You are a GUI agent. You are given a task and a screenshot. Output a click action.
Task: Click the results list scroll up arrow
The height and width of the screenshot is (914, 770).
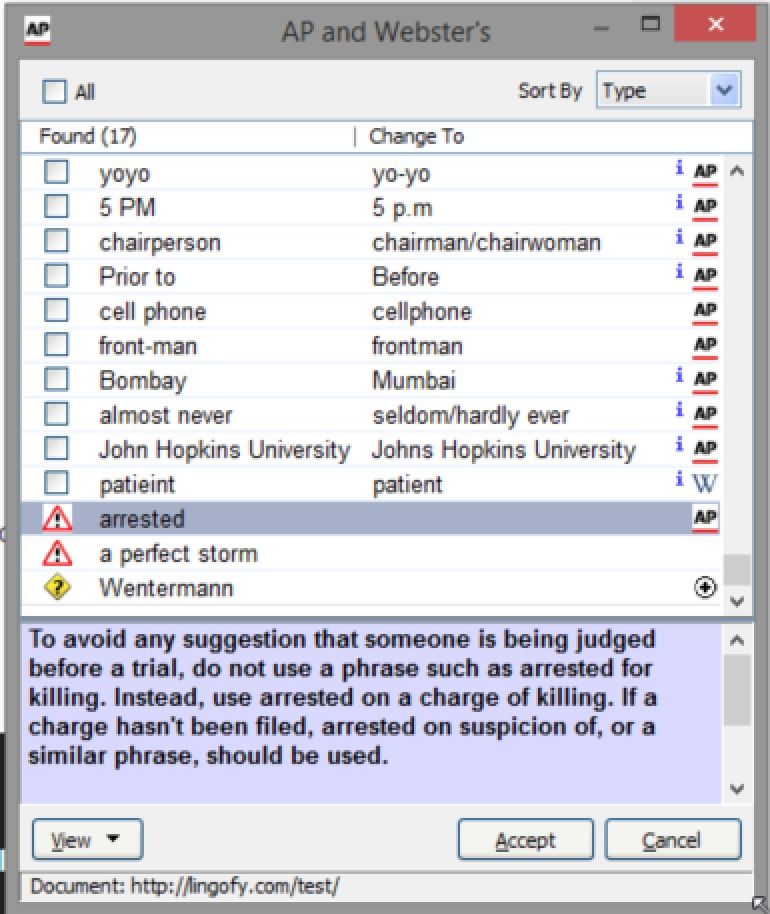[x=737, y=171]
